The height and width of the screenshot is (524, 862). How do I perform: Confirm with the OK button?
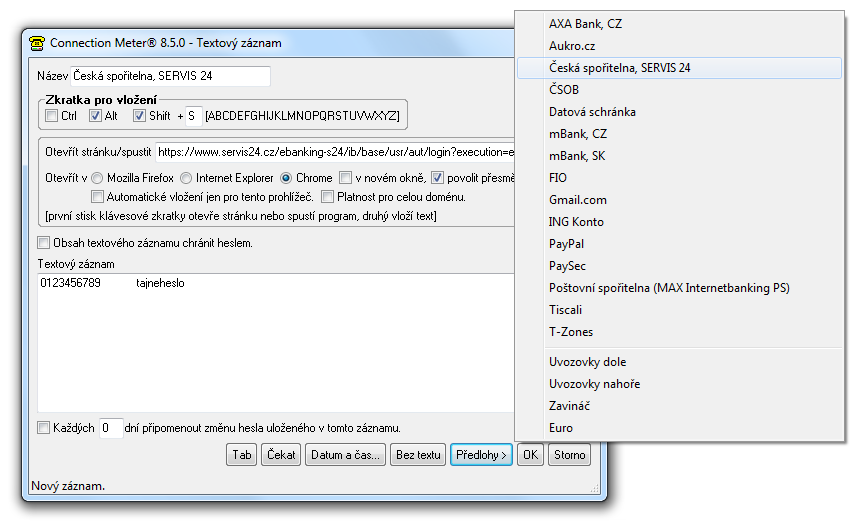coord(531,455)
